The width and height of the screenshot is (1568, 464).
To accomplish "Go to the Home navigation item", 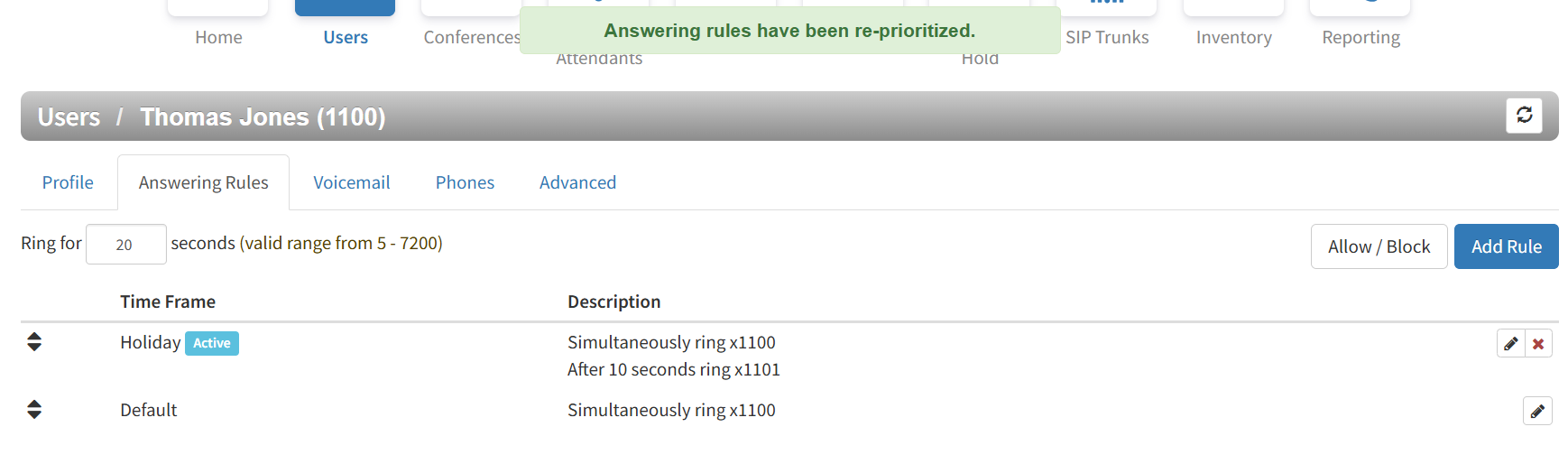I will [x=218, y=37].
